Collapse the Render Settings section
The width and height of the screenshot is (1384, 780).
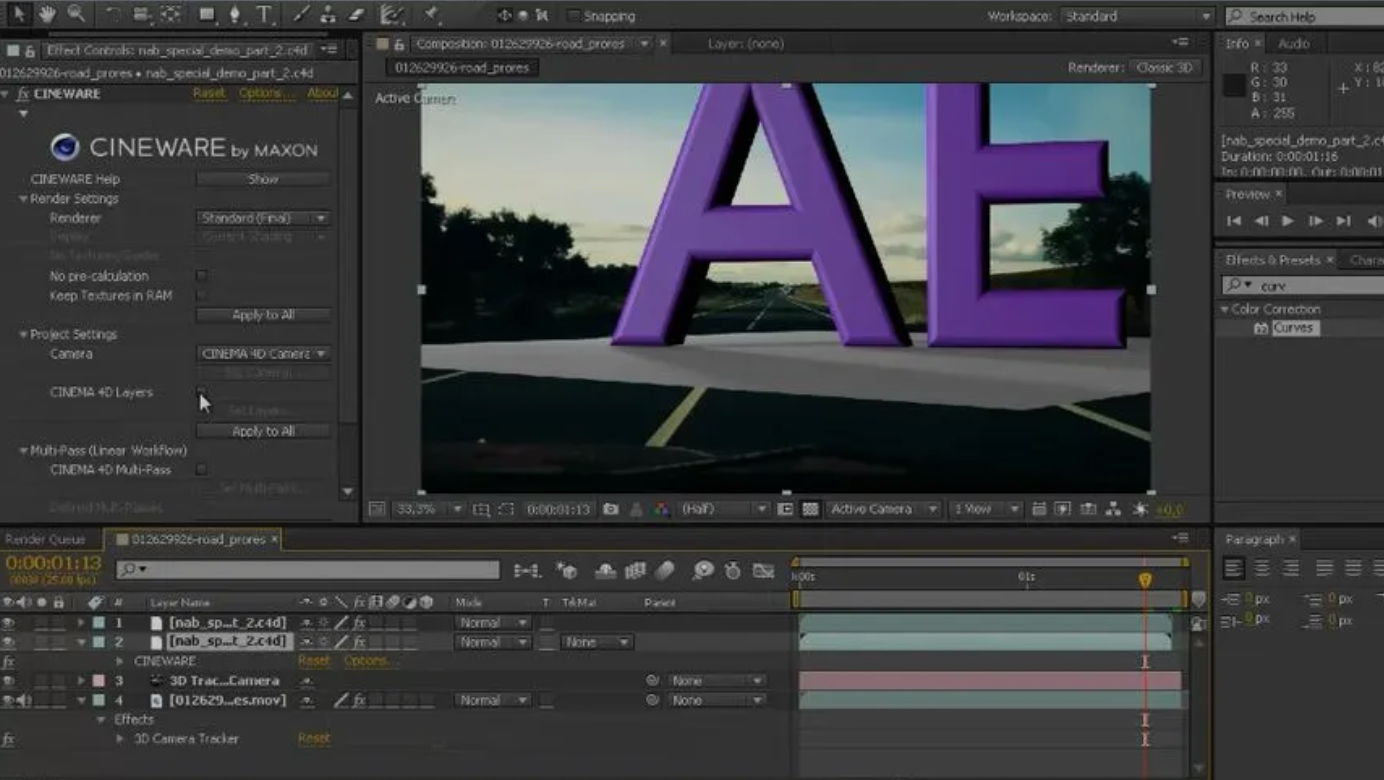click(23, 199)
